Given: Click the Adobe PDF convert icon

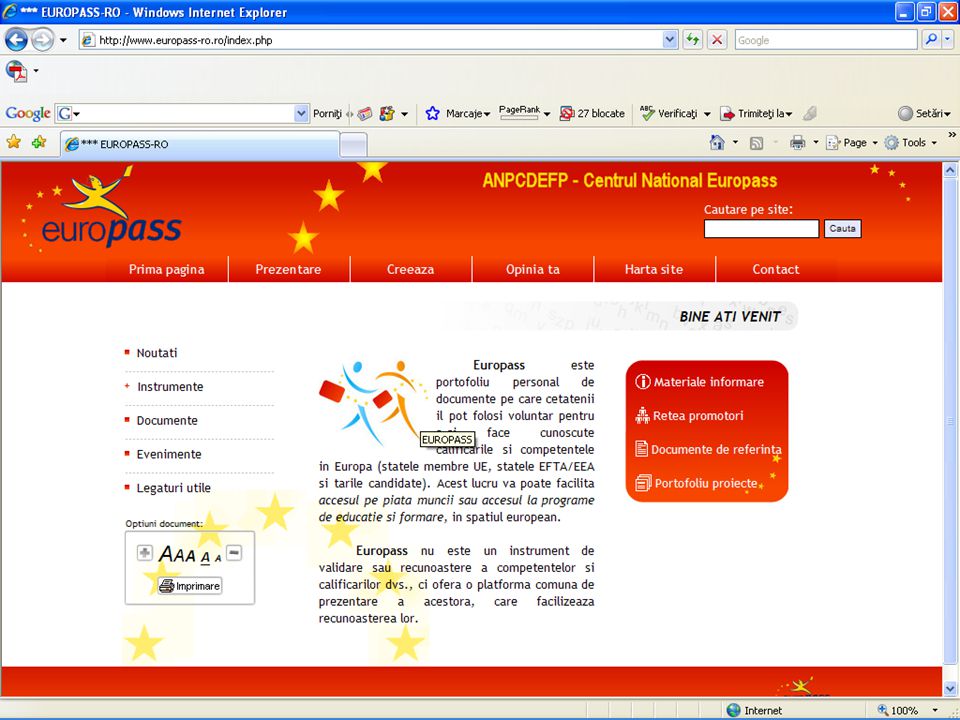Looking at the screenshot, I should pos(17,71).
